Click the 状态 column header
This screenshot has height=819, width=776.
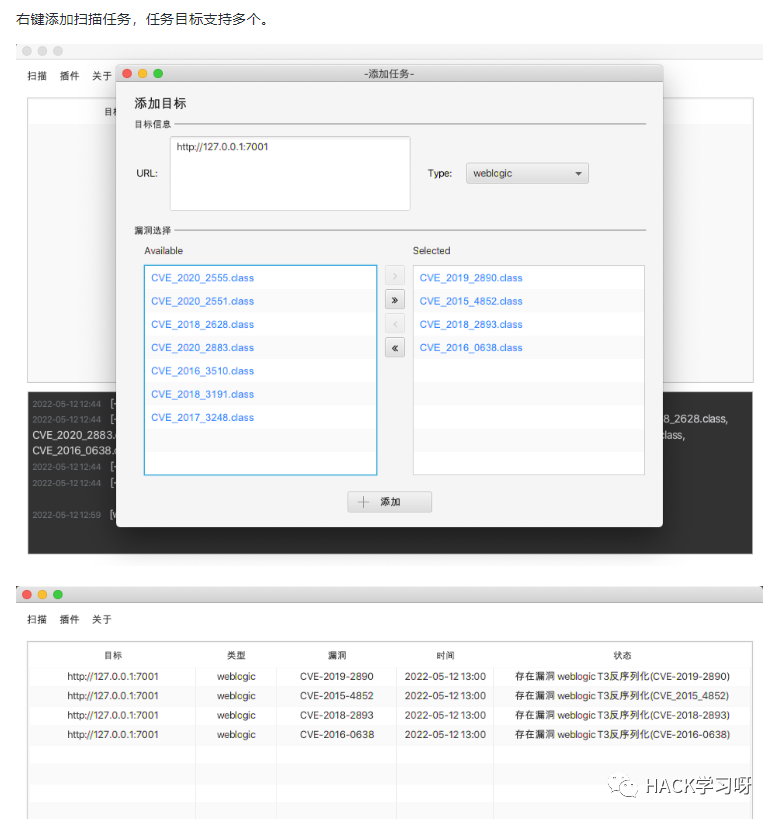[x=622, y=655]
